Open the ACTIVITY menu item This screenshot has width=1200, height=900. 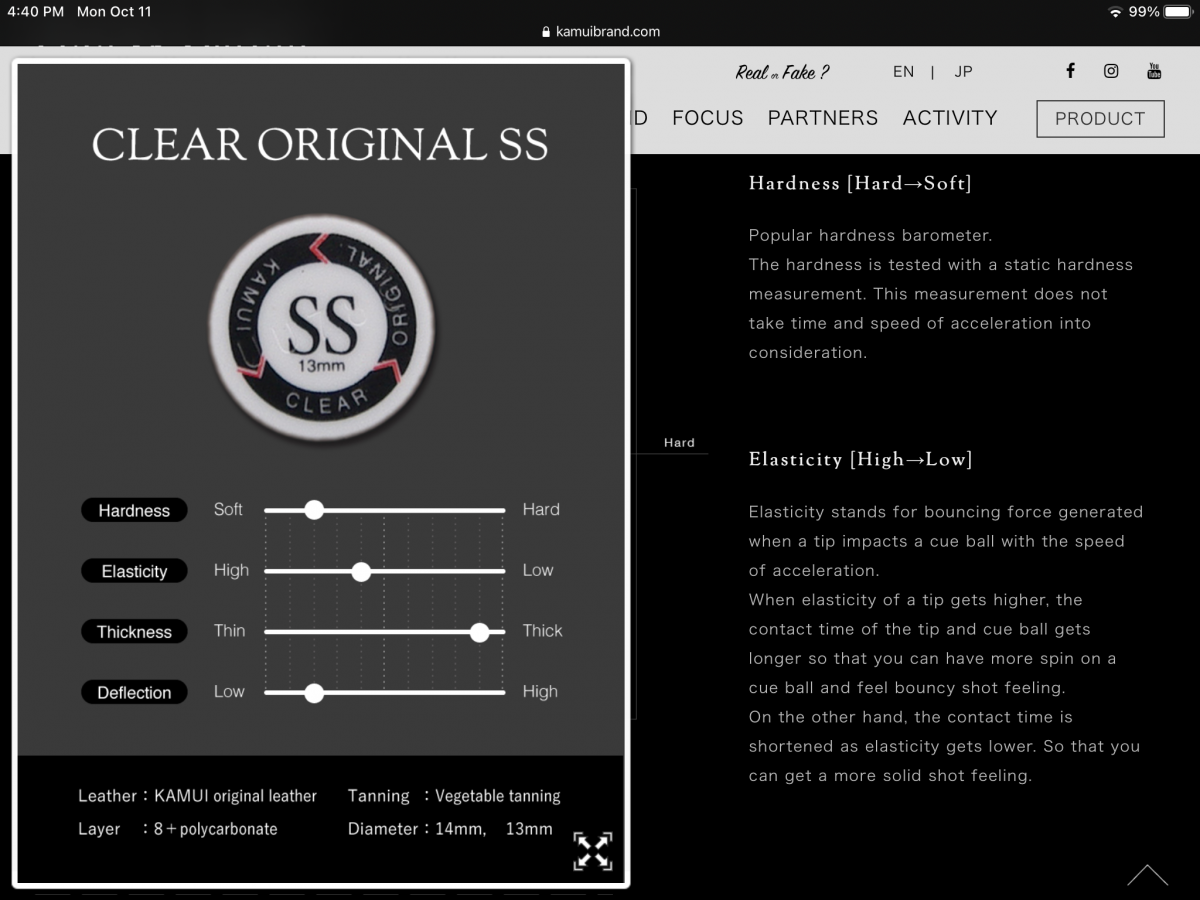tap(949, 118)
